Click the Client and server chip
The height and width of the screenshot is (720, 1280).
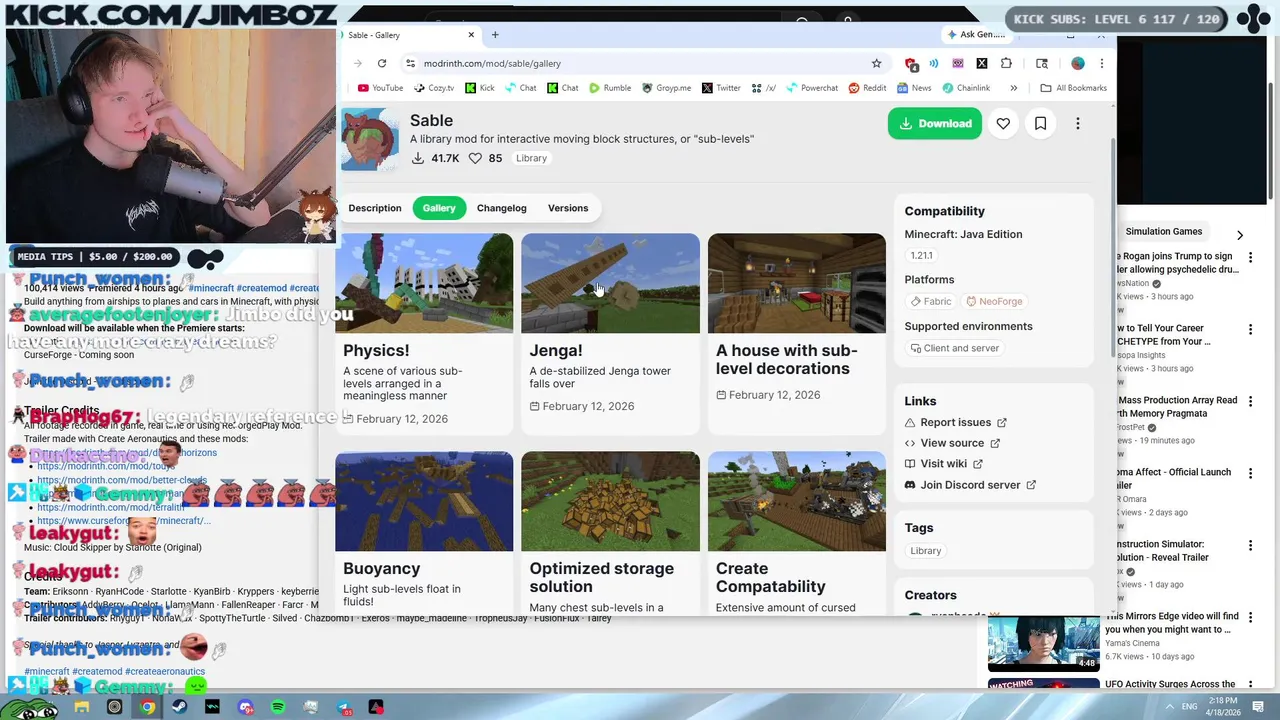(x=954, y=348)
